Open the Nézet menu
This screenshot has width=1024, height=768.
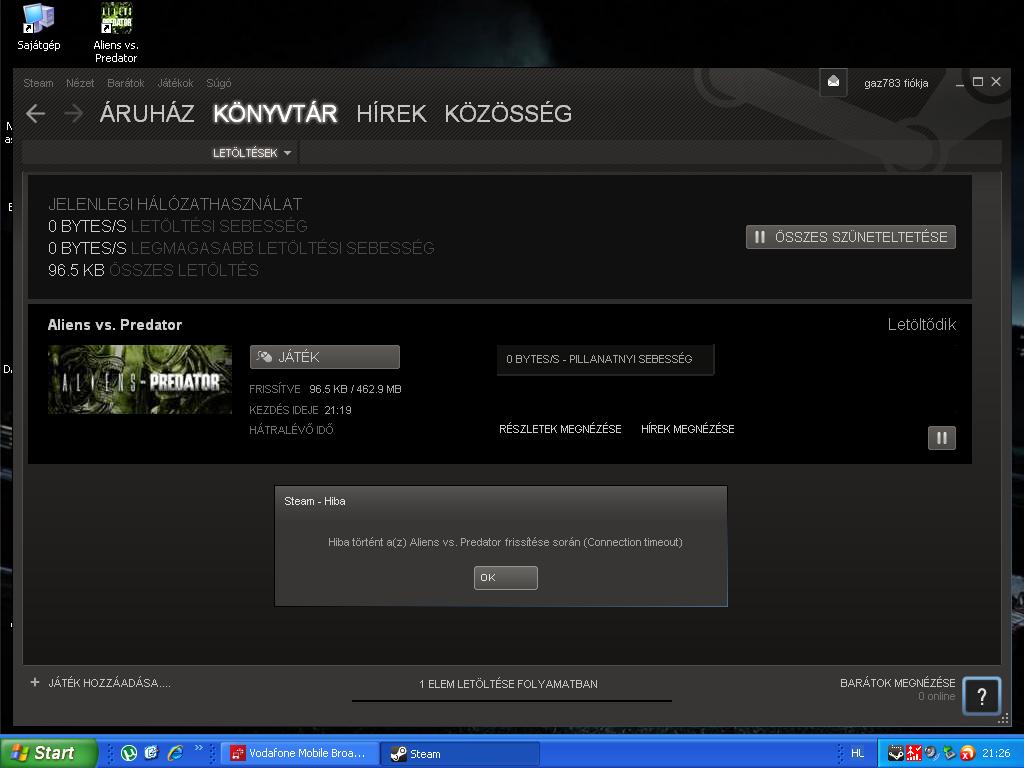[x=80, y=83]
